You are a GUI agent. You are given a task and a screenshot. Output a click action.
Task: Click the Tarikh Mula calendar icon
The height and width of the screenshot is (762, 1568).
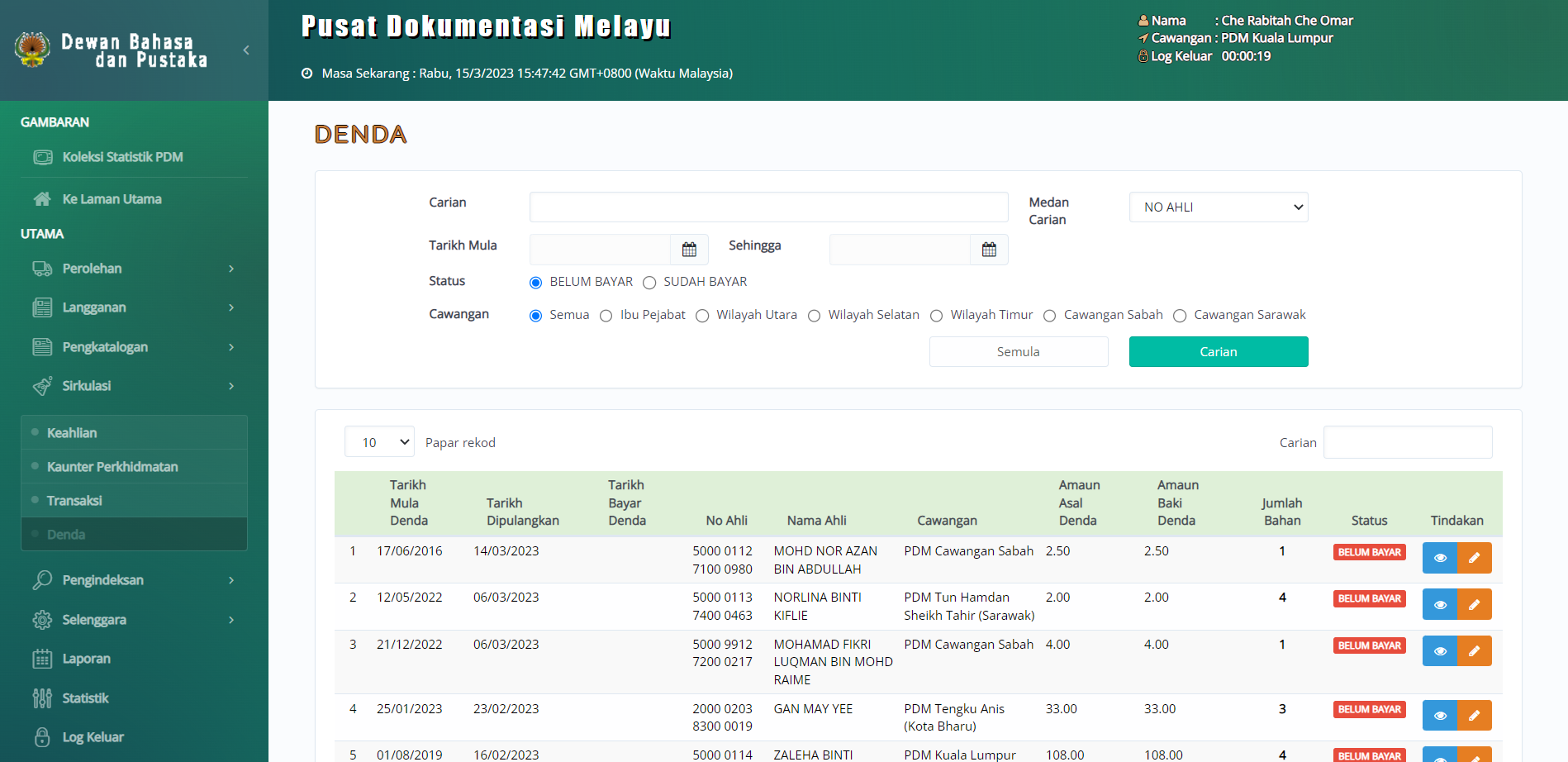point(689,250)
